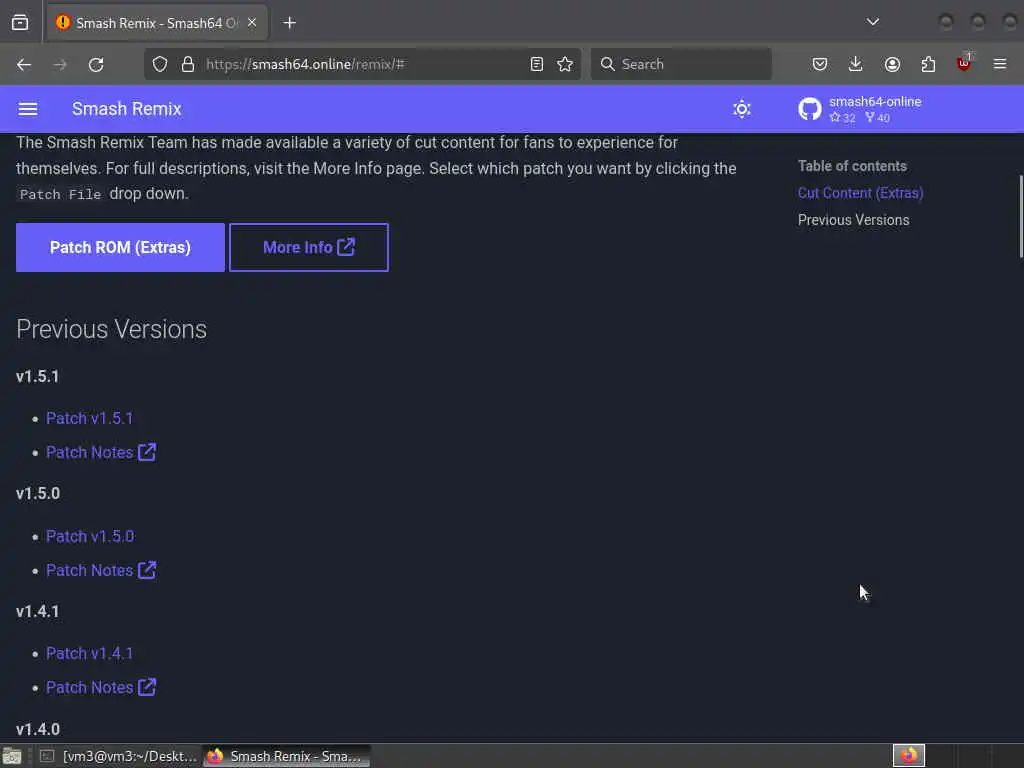Screen dimensions: 1024x768
Task: Open the uBlock Origin extension icon
Action: [964, 63]
